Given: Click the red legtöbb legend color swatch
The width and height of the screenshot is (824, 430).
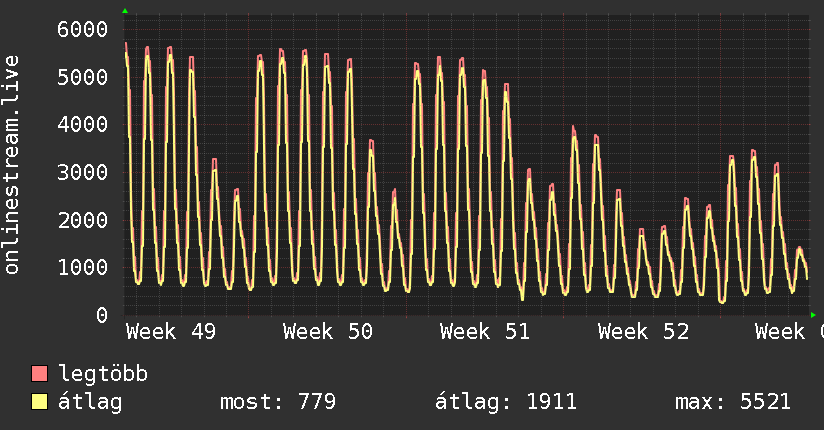Looking at the screenshot, I should tap(40, 375).
